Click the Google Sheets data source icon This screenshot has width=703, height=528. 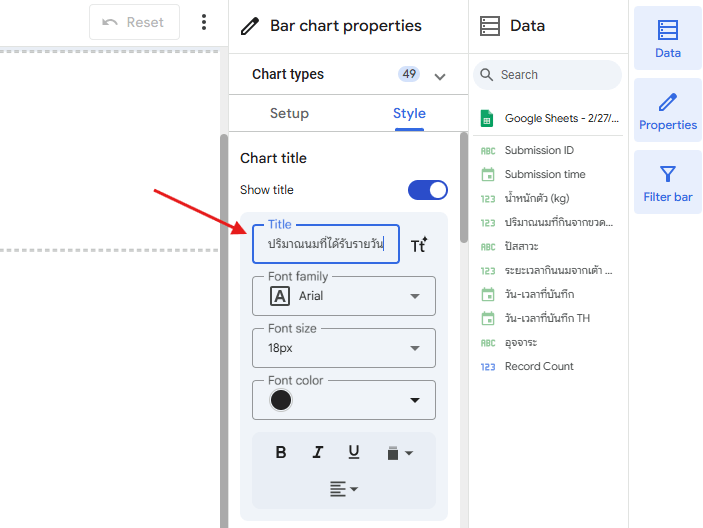tap(487, 118)
